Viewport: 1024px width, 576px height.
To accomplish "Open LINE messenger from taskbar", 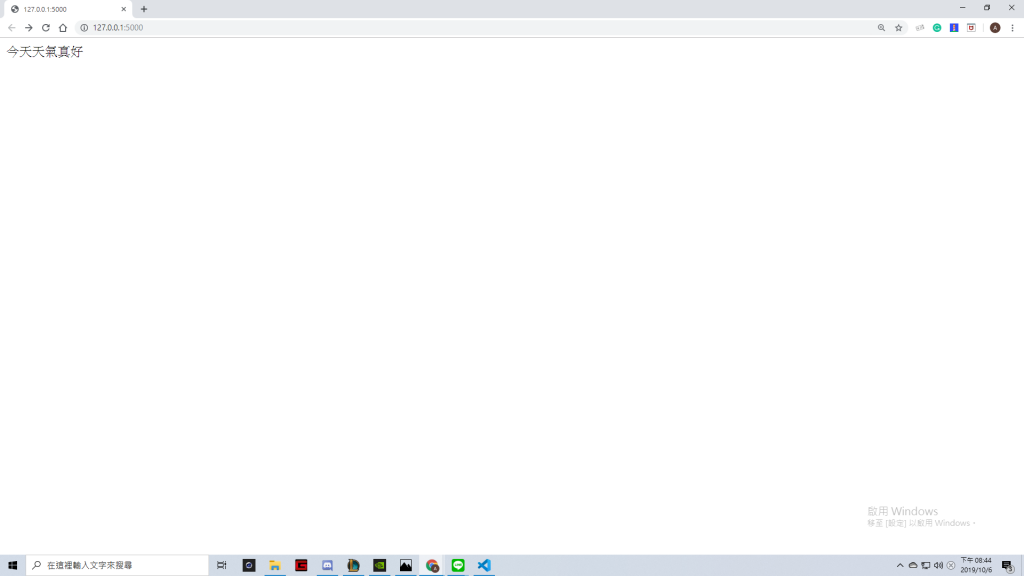I will click(x=458, y=565).
